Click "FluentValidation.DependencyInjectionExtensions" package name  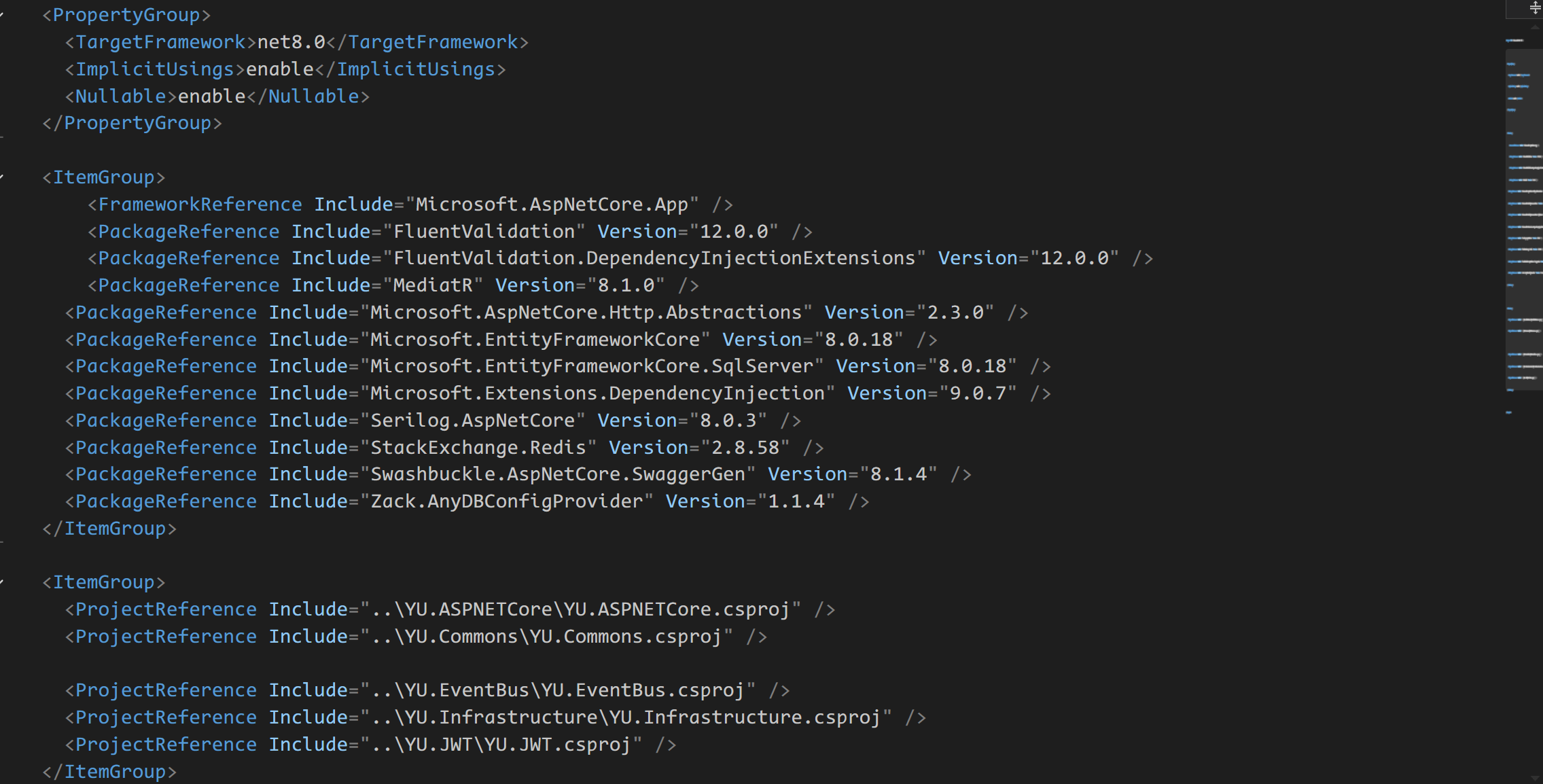[654, 258]
